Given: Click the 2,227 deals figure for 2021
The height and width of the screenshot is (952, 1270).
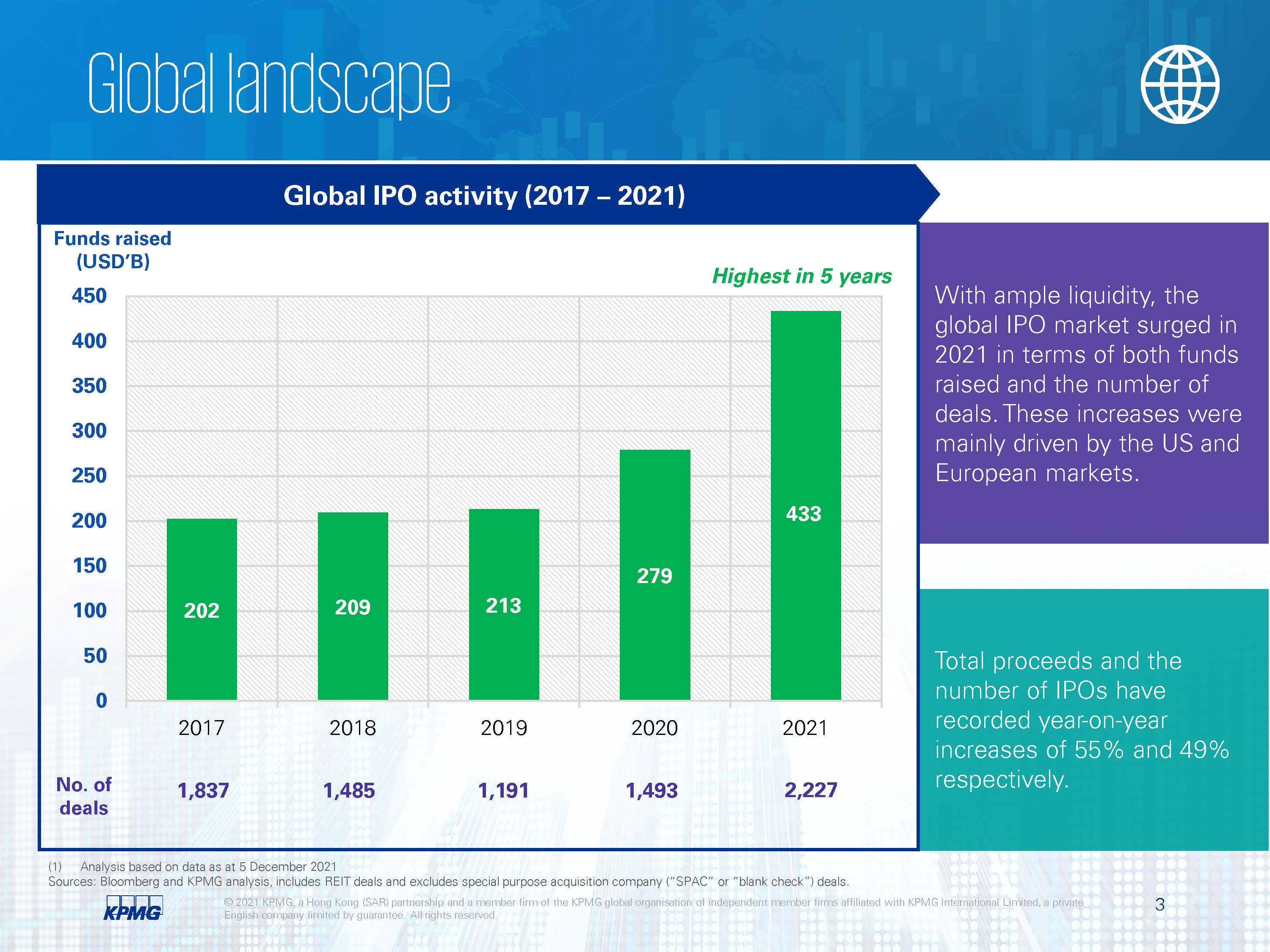Looking at the screenshot, I should (x=810, y=790).
